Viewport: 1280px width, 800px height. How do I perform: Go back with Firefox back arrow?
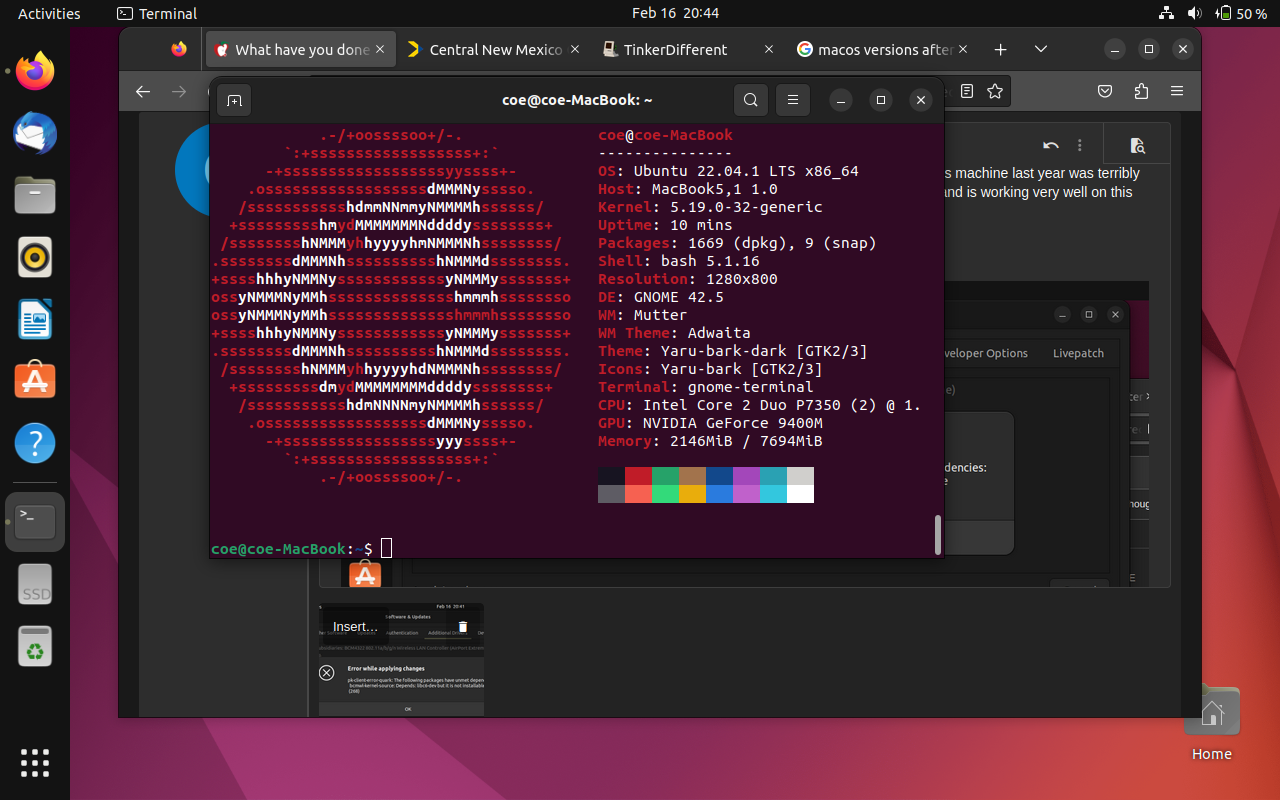[143, 92]
